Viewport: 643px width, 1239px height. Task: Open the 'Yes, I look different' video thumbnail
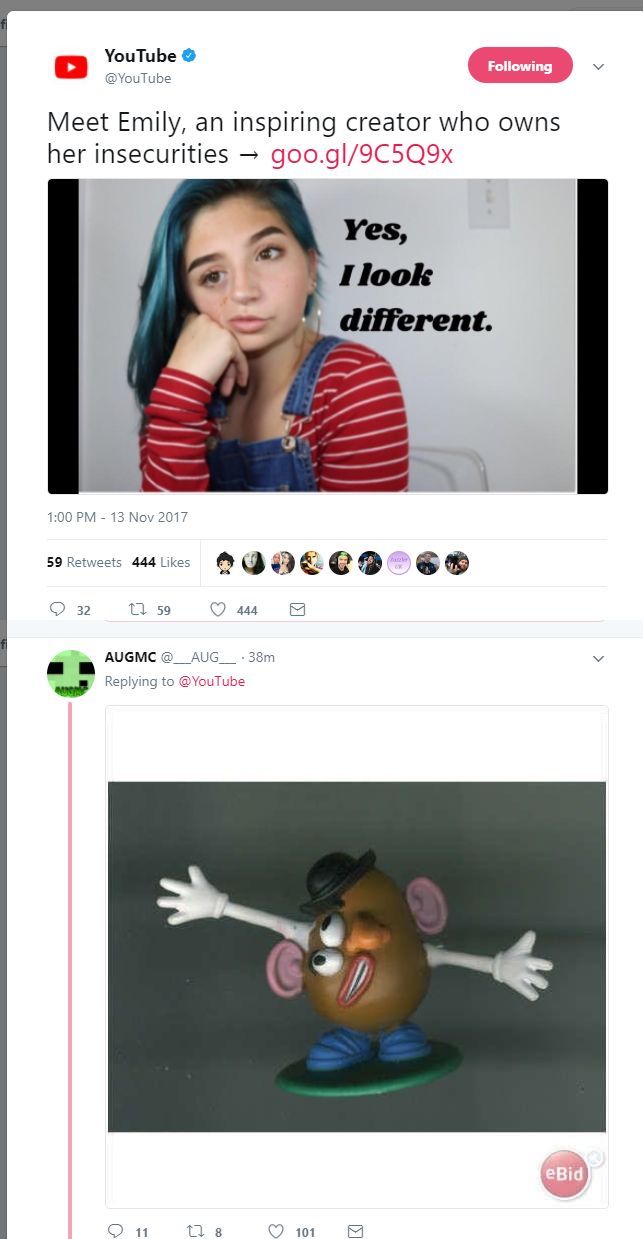click(x=328, y=336)
